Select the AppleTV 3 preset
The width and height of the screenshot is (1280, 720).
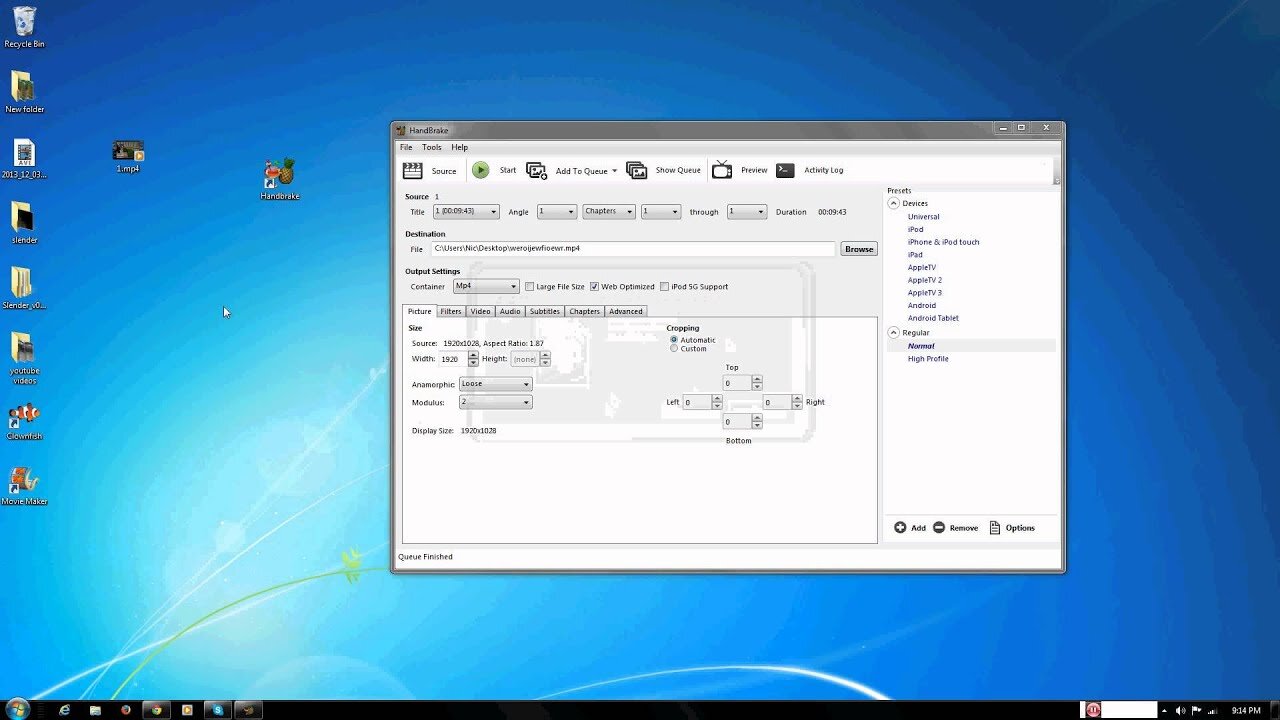click(x=925, y=293)
